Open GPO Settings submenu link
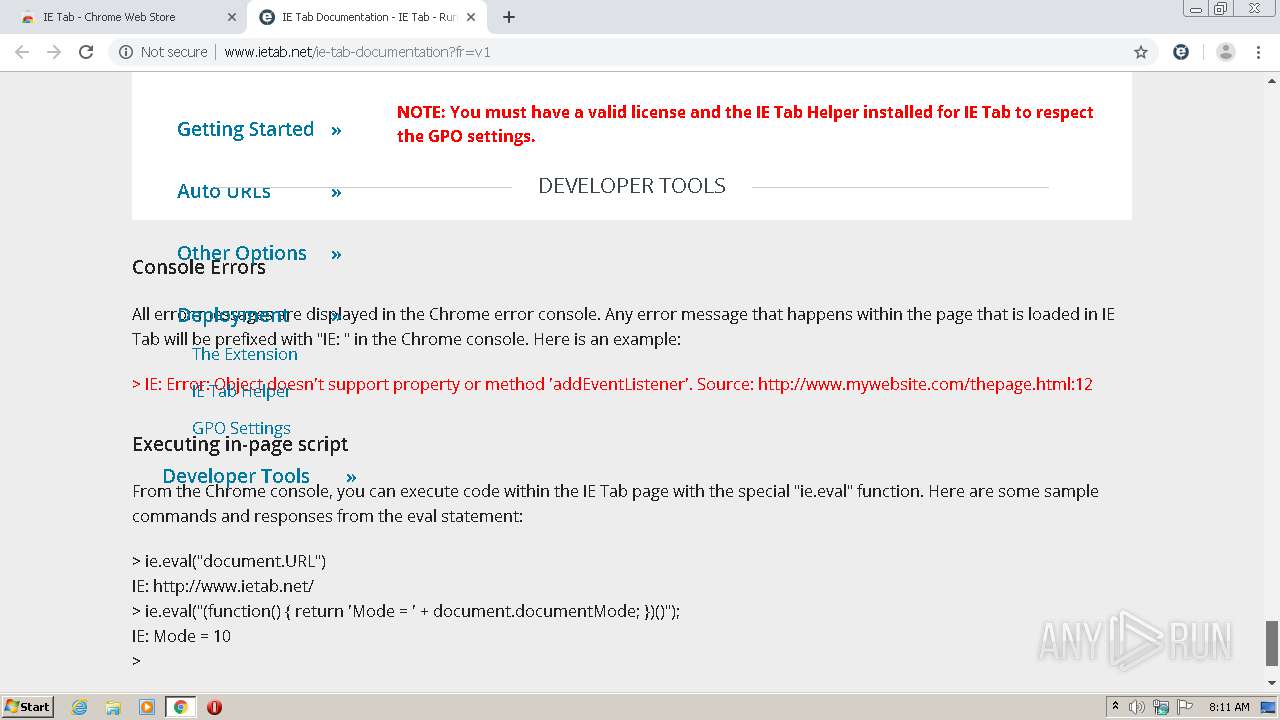The width and height of the screenshot is (1280, 720). (x=241, y=428)
